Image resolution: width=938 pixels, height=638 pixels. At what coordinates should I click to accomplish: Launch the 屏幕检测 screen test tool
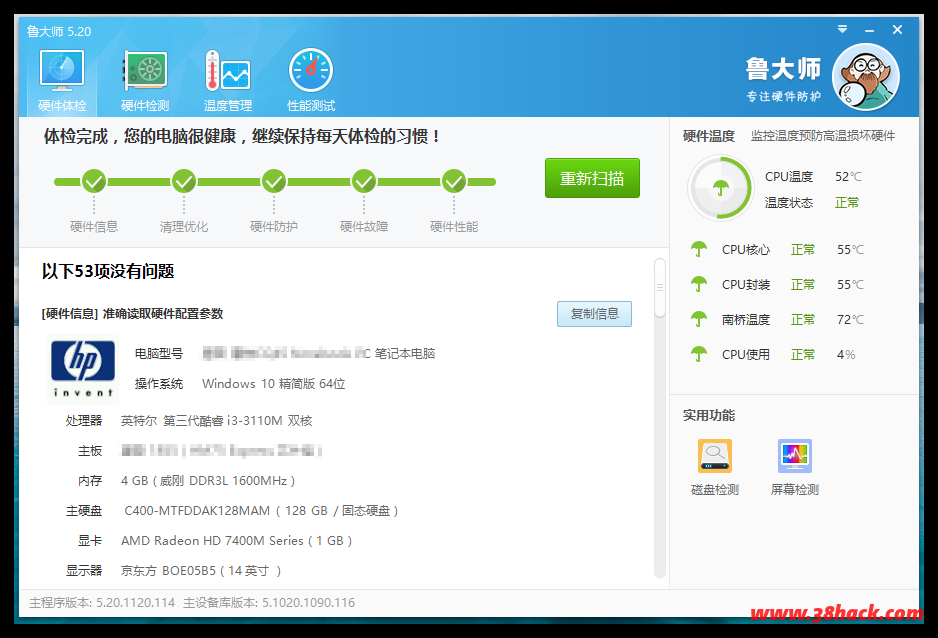[794, 468]
